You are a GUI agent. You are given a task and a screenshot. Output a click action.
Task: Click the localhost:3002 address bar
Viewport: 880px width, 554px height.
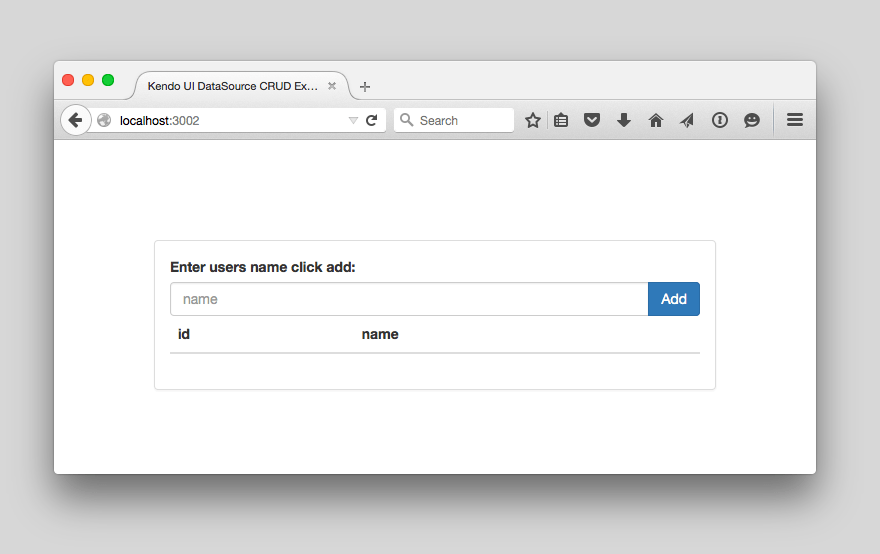click(230, 120)
